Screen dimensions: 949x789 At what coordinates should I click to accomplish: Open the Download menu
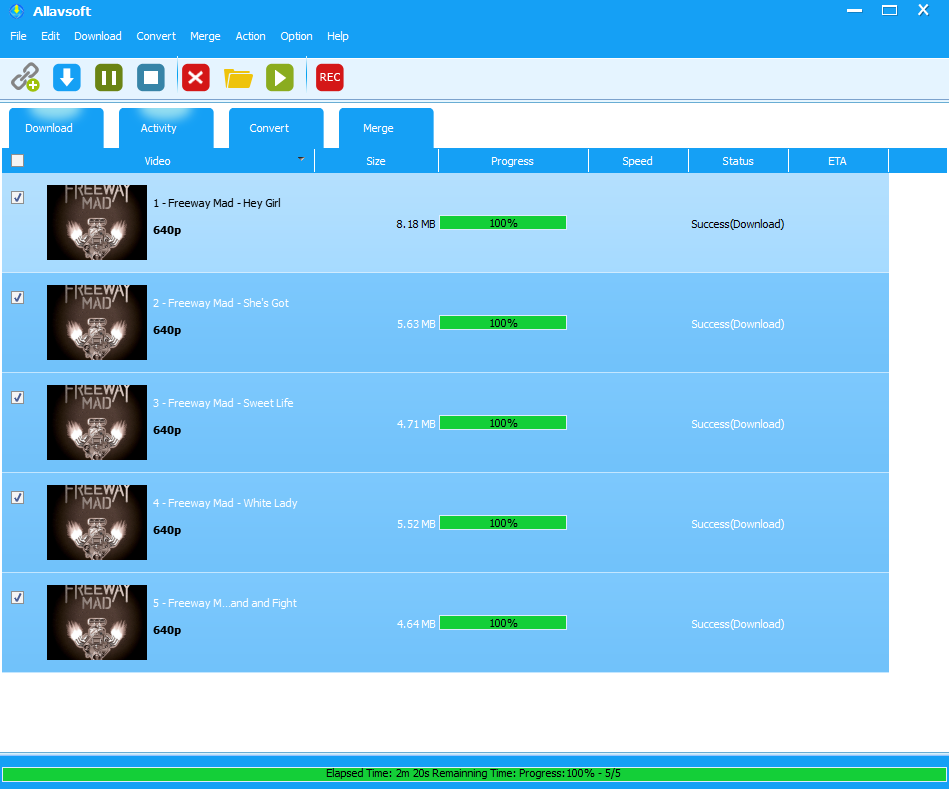97,36
